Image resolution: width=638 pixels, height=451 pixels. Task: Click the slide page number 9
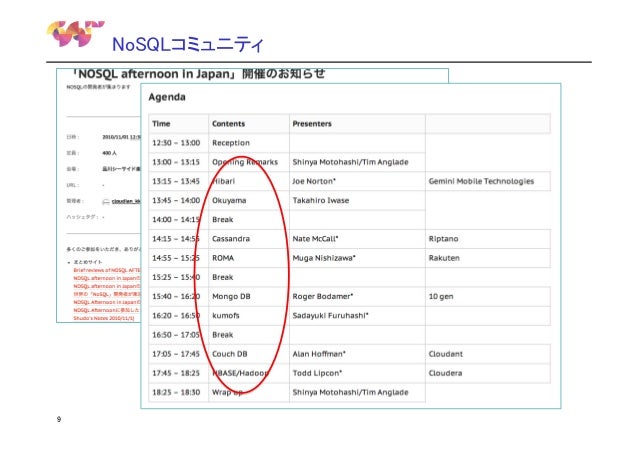(x=59, y=419)
